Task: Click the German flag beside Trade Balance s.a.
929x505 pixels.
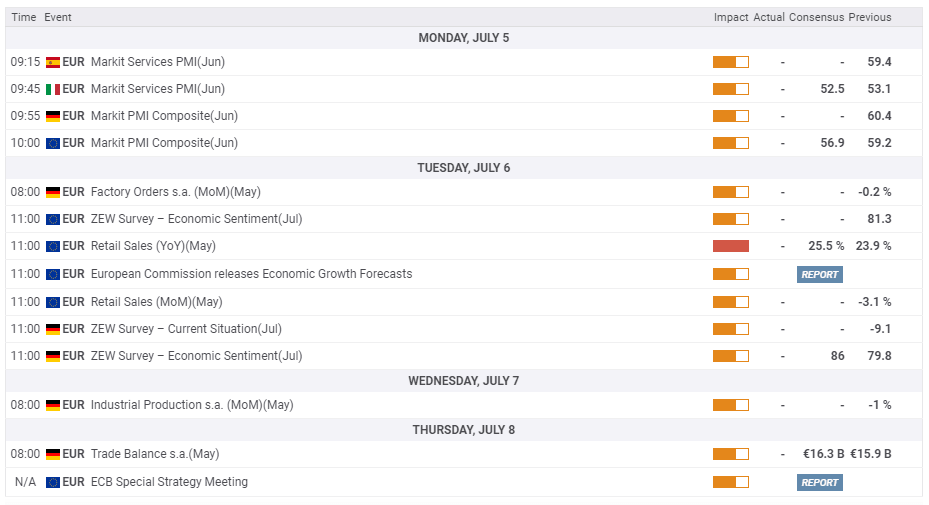Action: click(x=53, y=454)
